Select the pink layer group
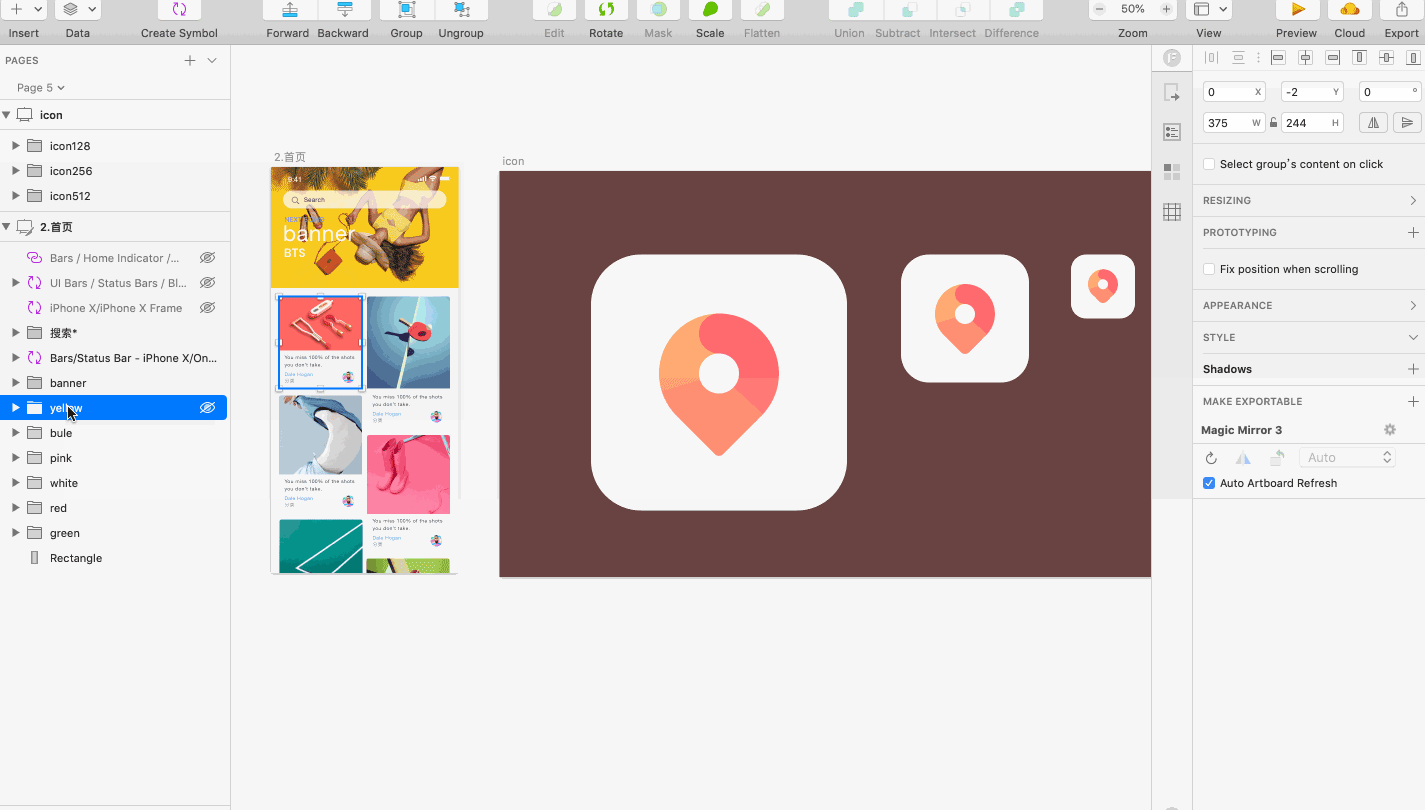Screen dimensions: 1425x810 (x=61, y=458)
